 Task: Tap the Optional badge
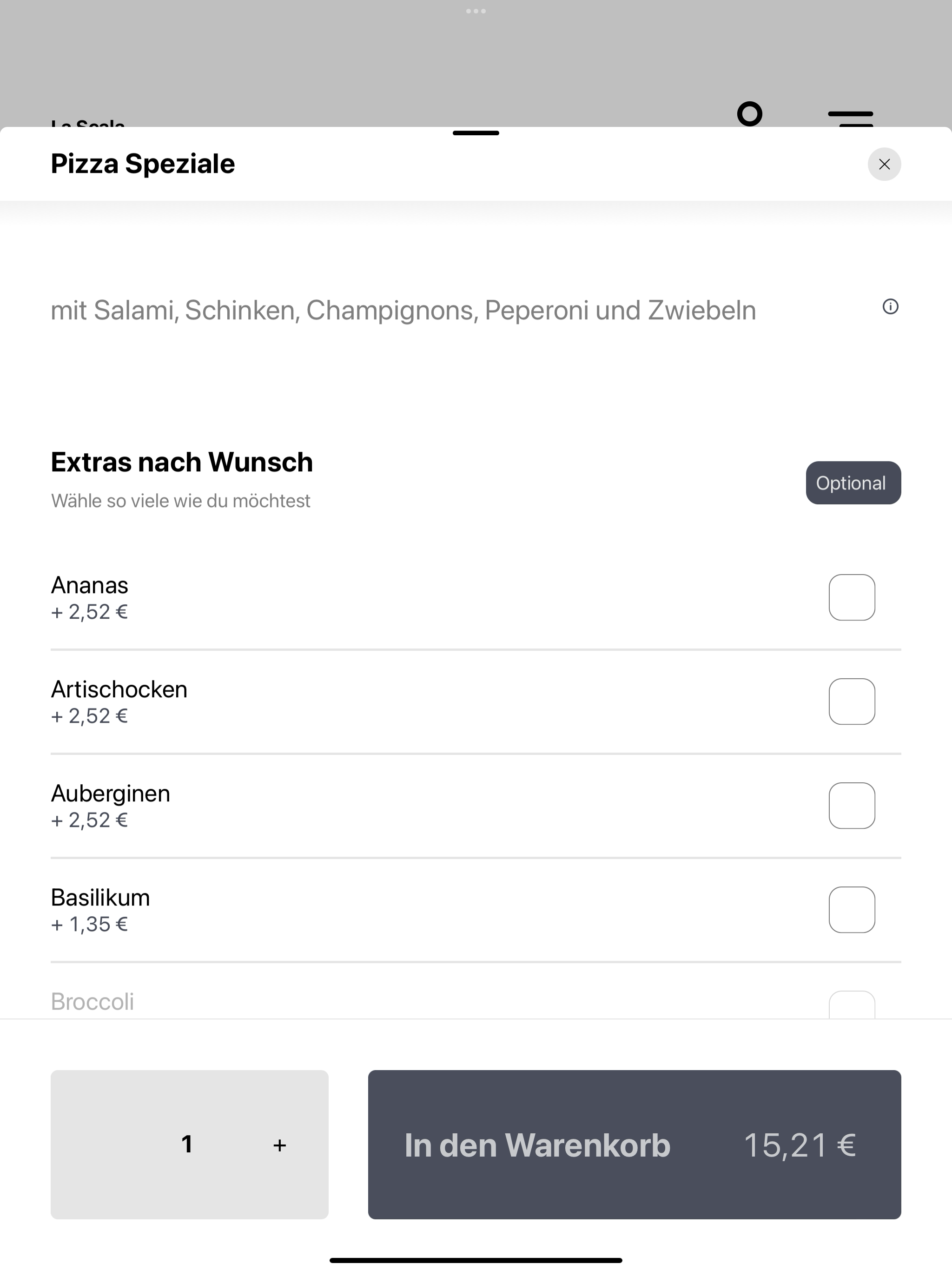853,483
